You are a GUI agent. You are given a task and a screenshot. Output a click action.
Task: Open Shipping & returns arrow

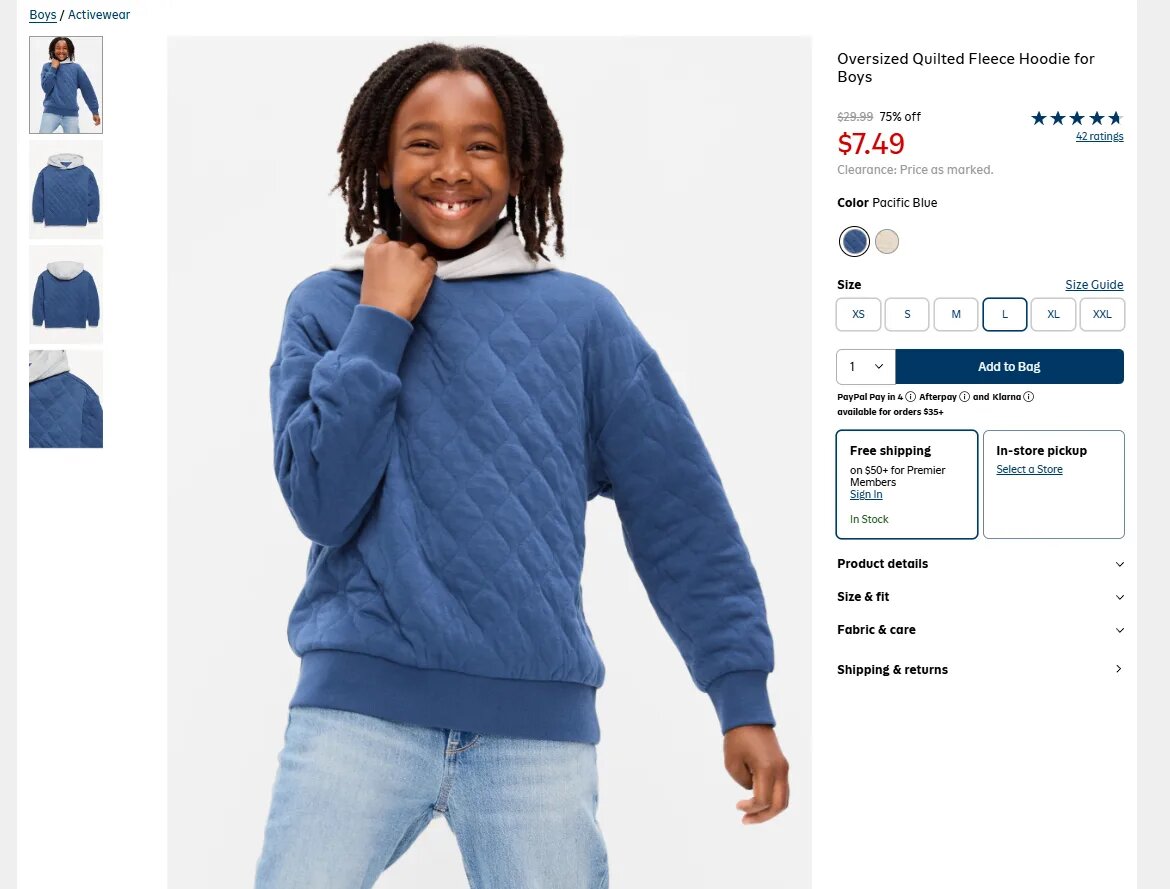pyautogui.click(x=1119, y=669)
